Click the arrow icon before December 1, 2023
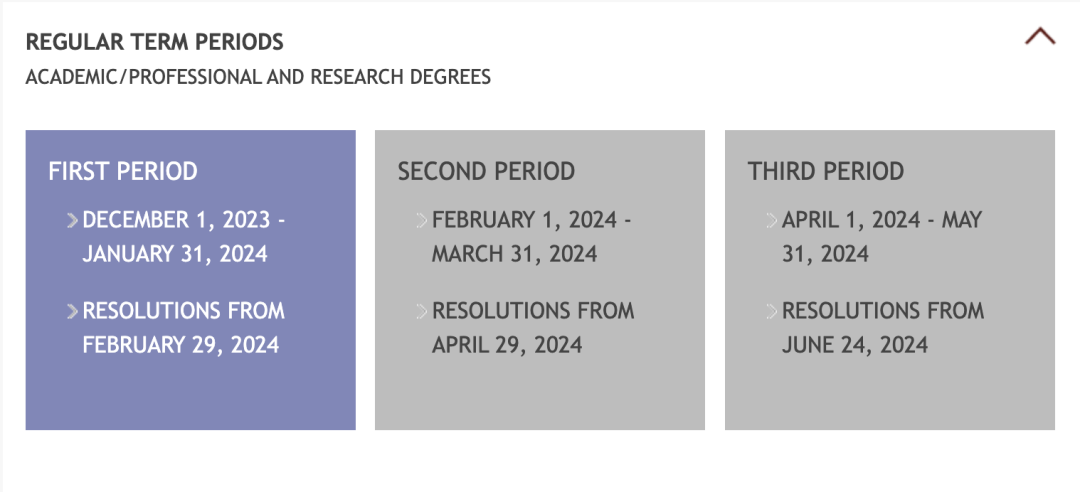The image size is (1080, 492). (72, 221)
